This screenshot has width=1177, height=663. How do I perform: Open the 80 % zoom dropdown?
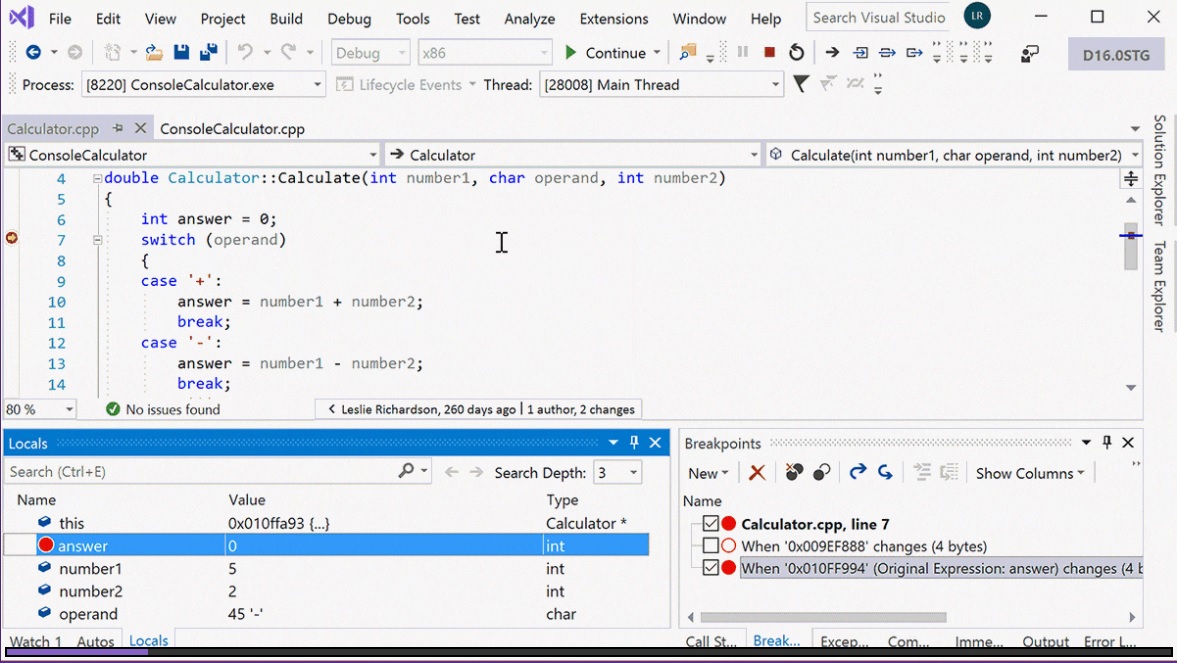tap(68, 409)
